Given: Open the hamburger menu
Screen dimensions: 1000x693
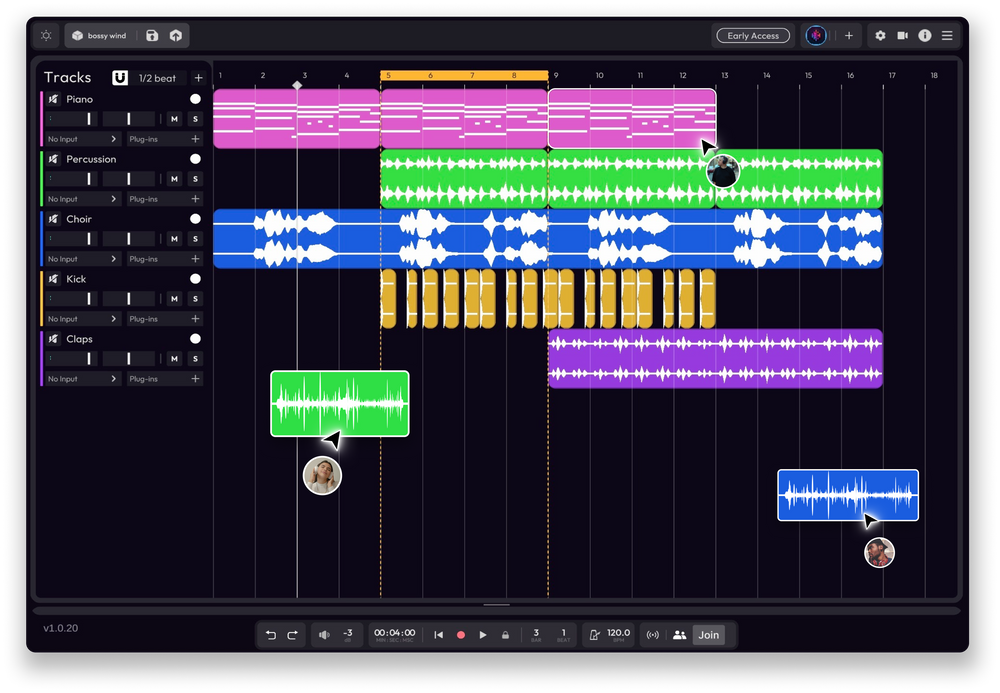Looking at the screenshot, I should [947, 36].
